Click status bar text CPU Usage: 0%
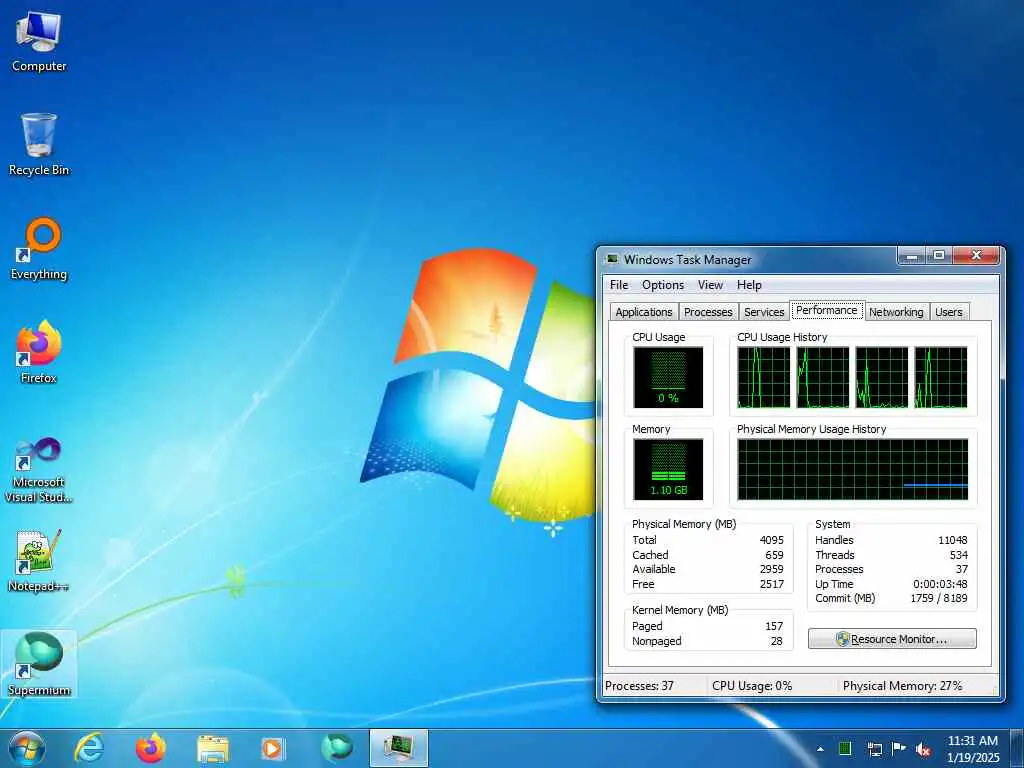The width and height of the screenshot is (1024, 768). coord(752,686)
